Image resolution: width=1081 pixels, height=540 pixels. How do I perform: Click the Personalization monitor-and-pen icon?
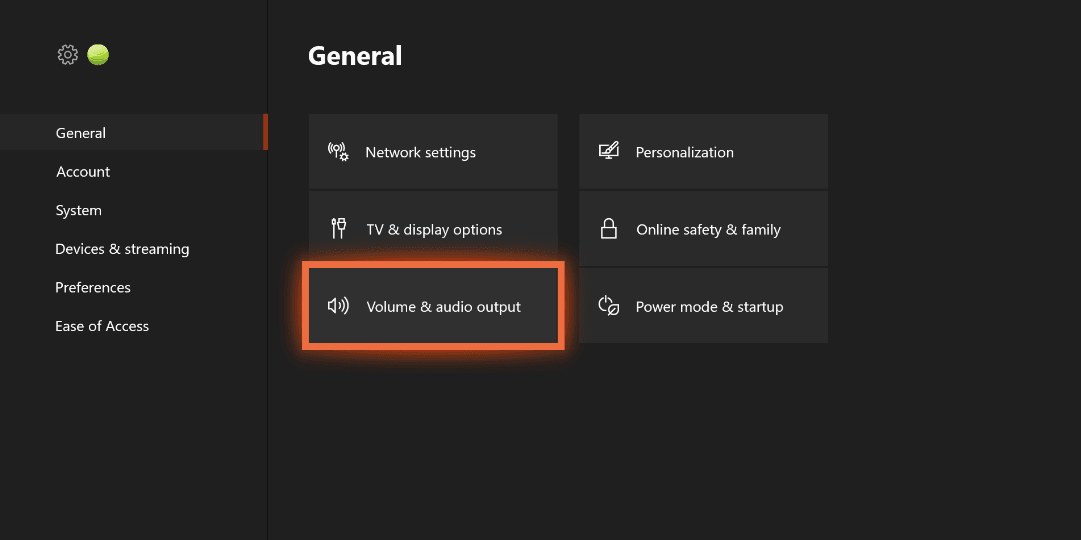[x=608, y=152]
